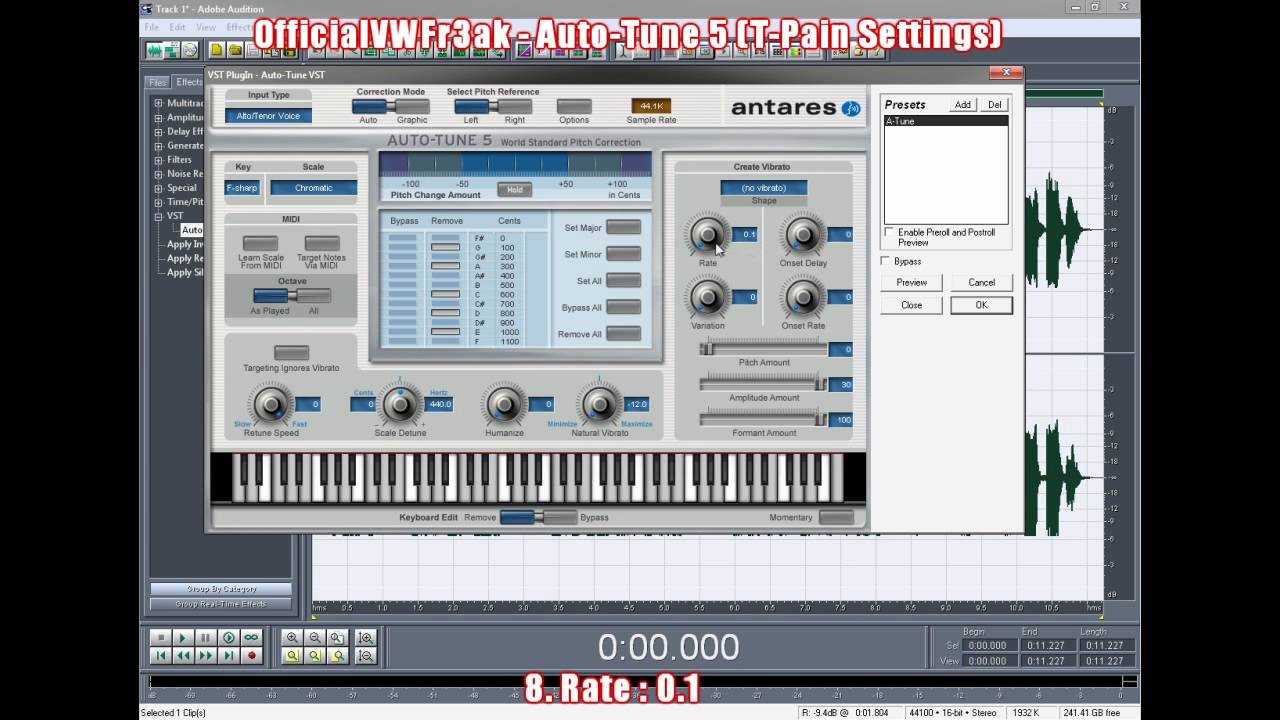1280x720 pixels.
Task: Set Octave switch to All
Action: [314, 296]
